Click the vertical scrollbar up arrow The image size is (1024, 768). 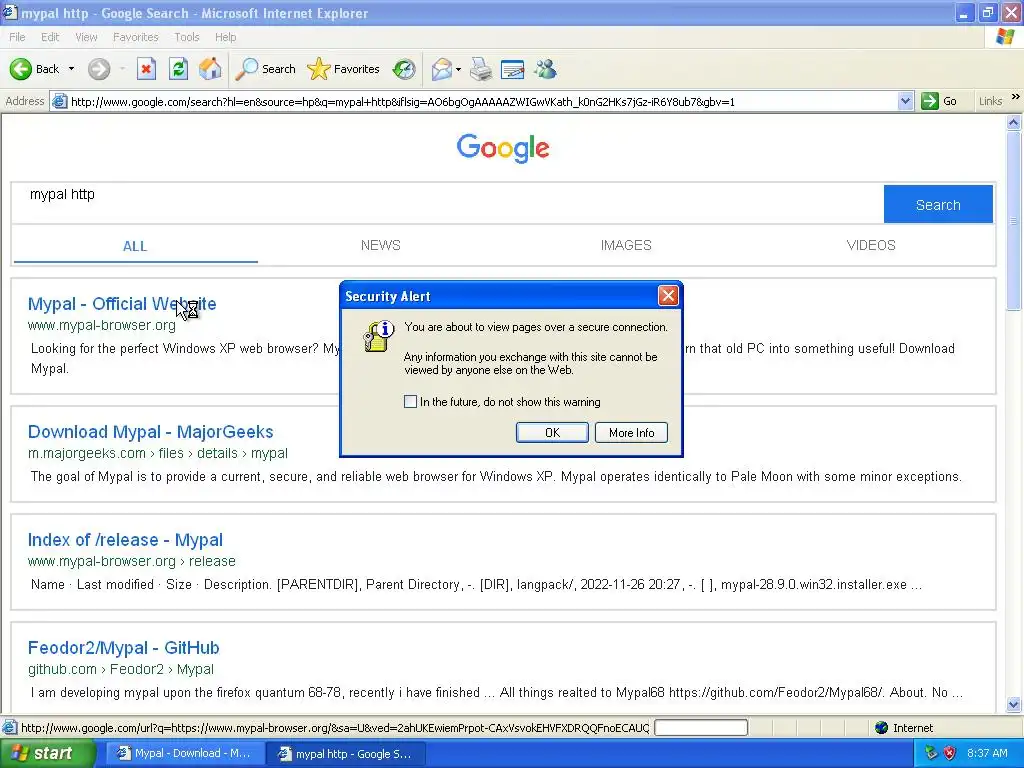pos(1014,122)
